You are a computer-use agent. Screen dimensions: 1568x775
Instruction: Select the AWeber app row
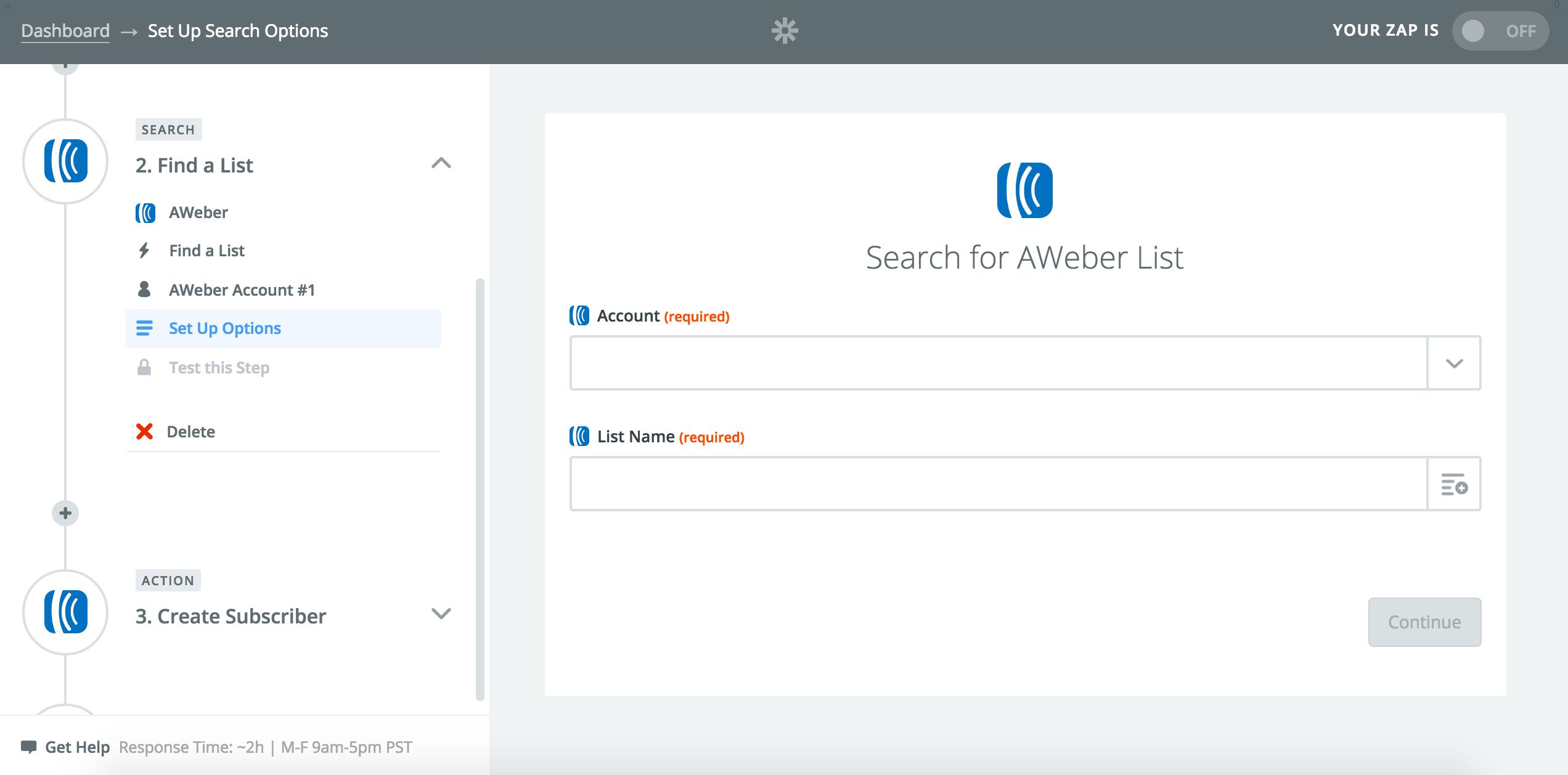pyautogui.click(x=284, y=213)
